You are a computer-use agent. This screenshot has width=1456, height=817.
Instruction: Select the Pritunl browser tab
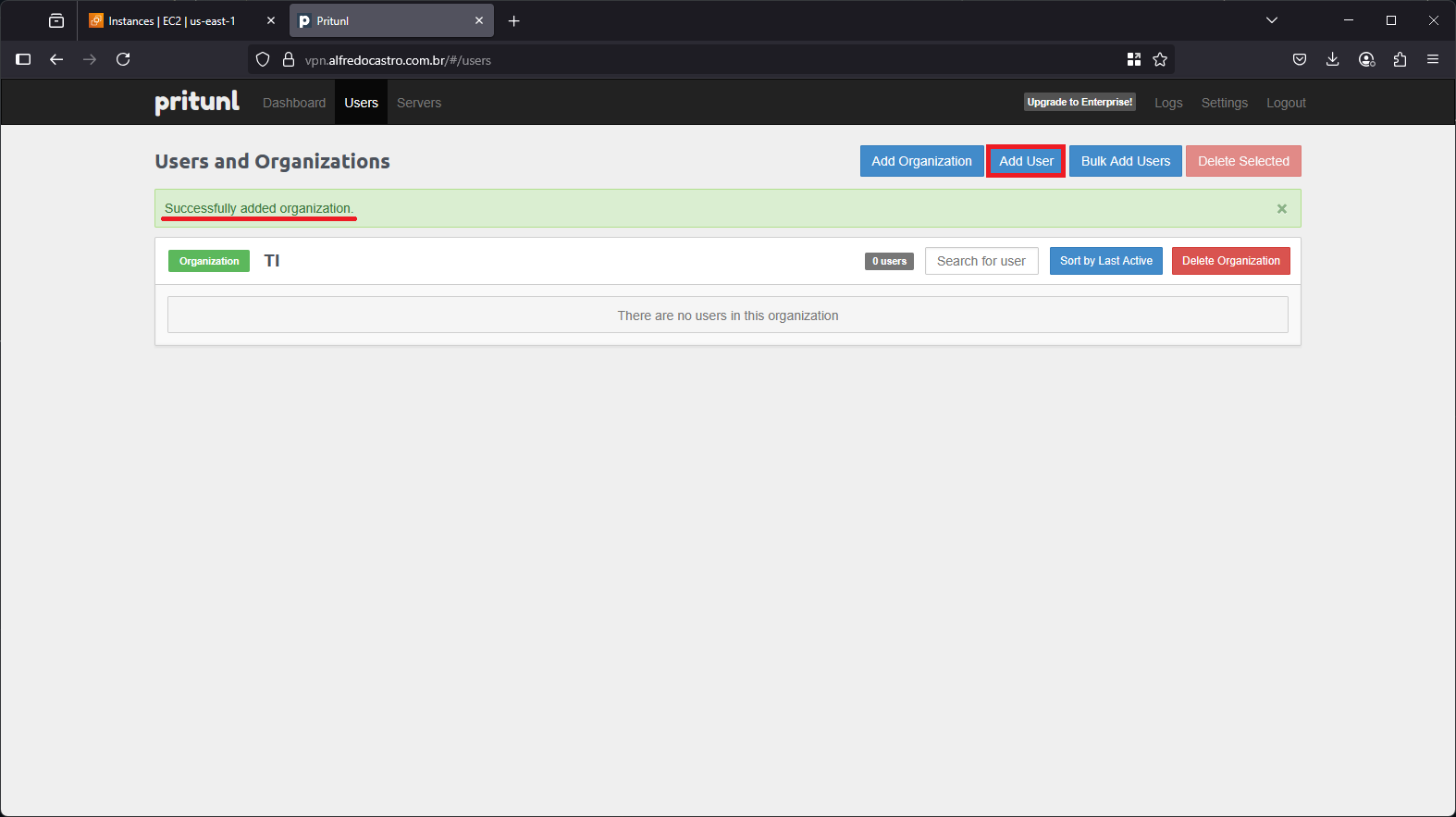coord(391,20)
